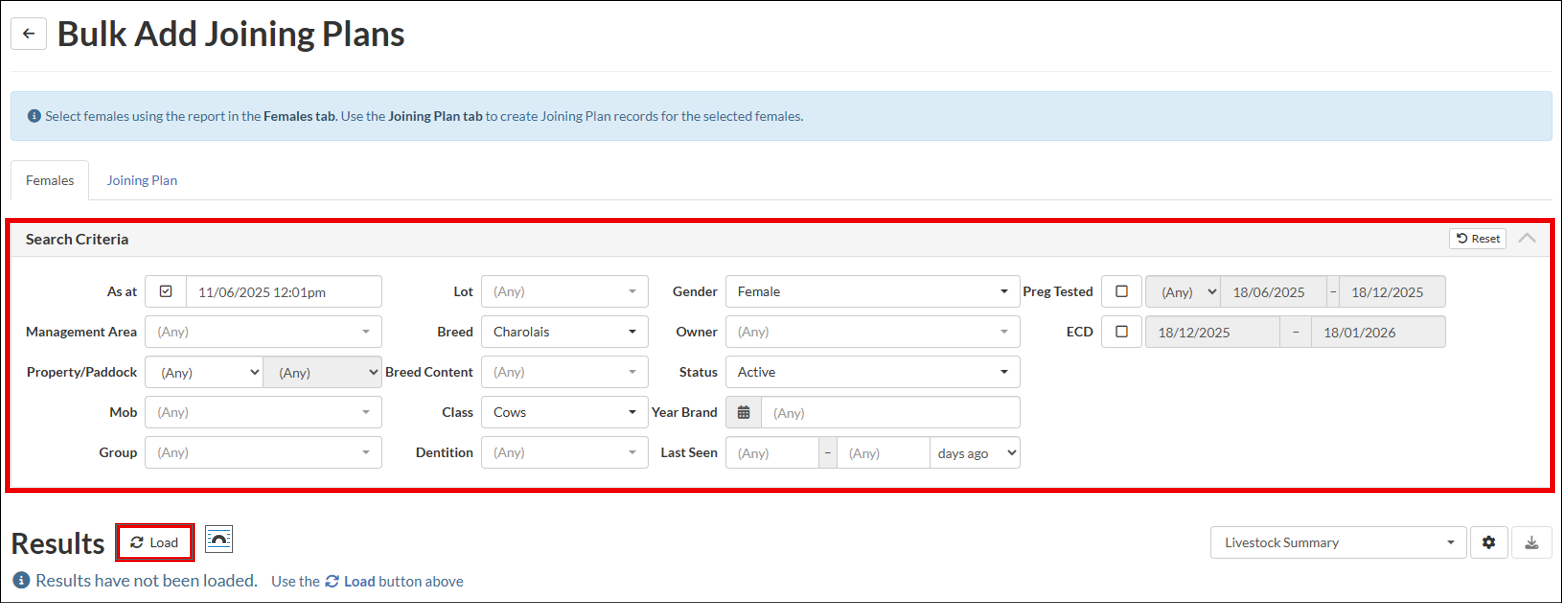
Task: Open the Gender dropdown showing Female
Action: tap(872, 292)
